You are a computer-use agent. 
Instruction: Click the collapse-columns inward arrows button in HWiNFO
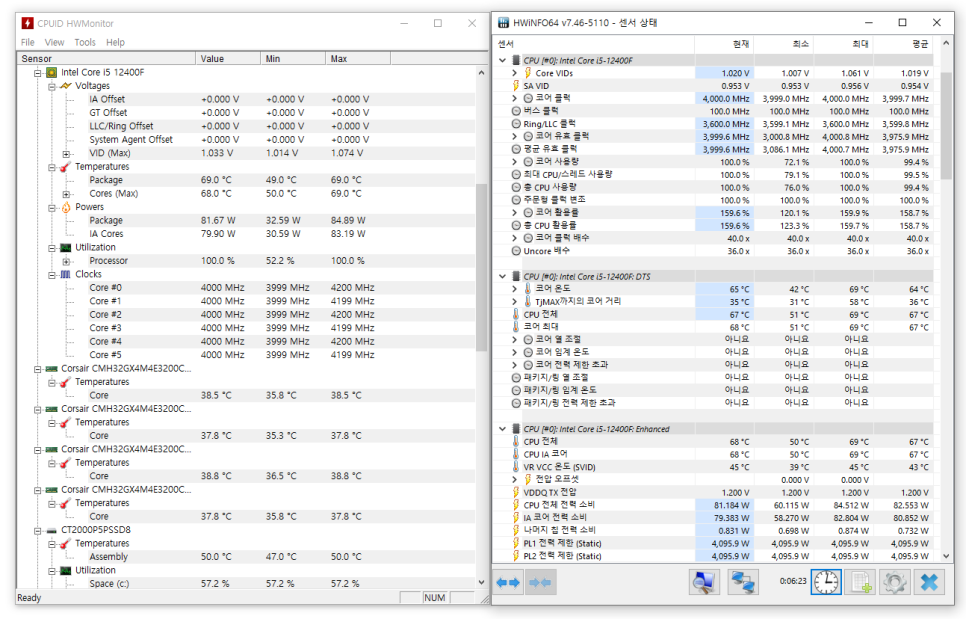click(x=540, y=582)
